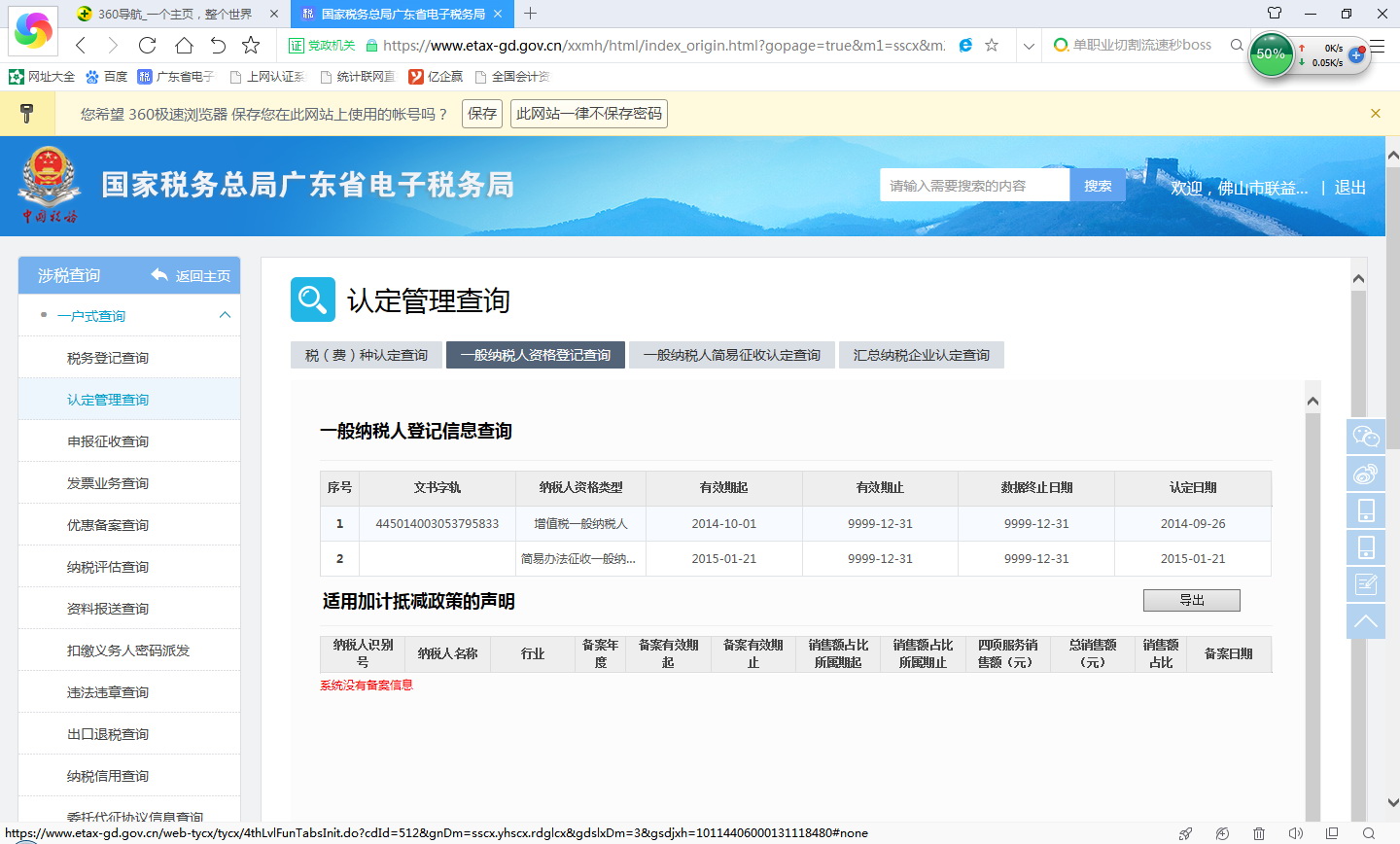
Task: Click the WeChat icon on floating sidebar
Action: tap(1366, 436)
